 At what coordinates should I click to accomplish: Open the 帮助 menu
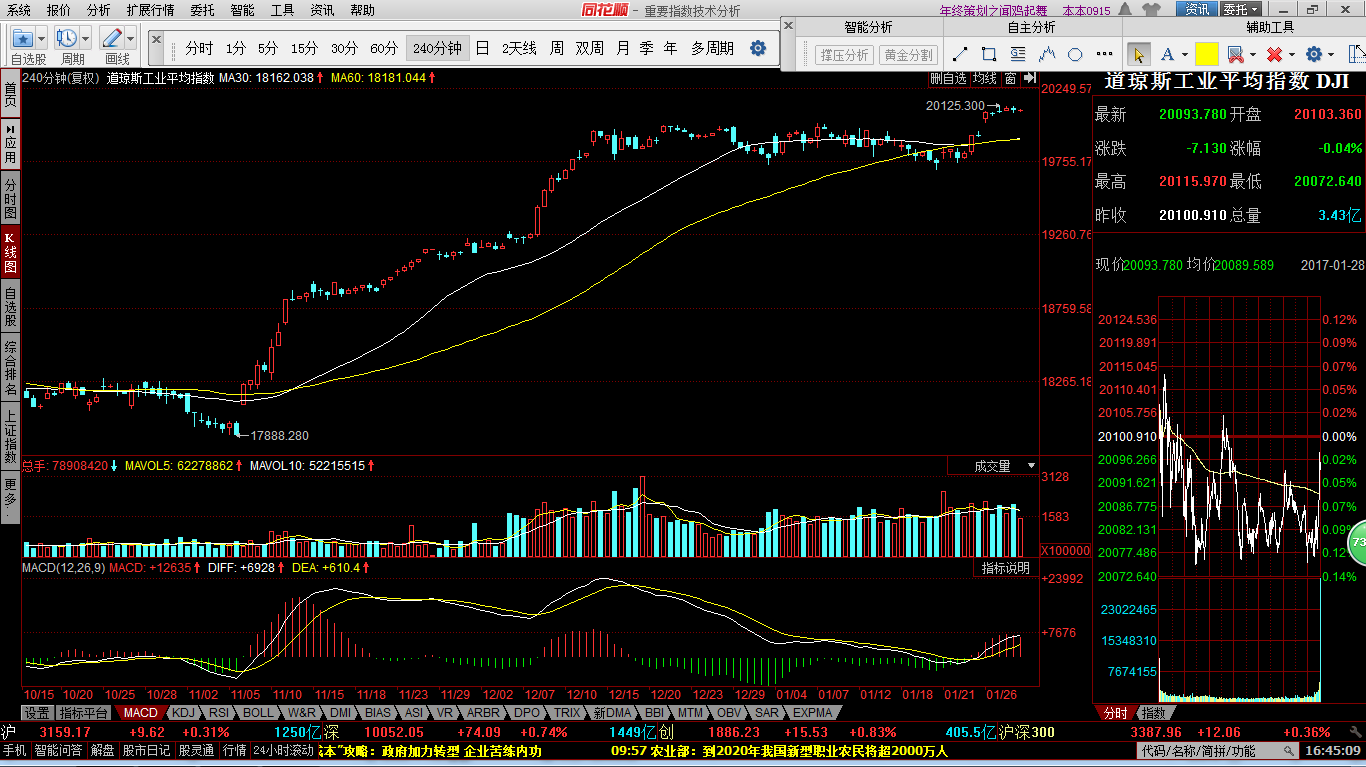pos(362,10)
